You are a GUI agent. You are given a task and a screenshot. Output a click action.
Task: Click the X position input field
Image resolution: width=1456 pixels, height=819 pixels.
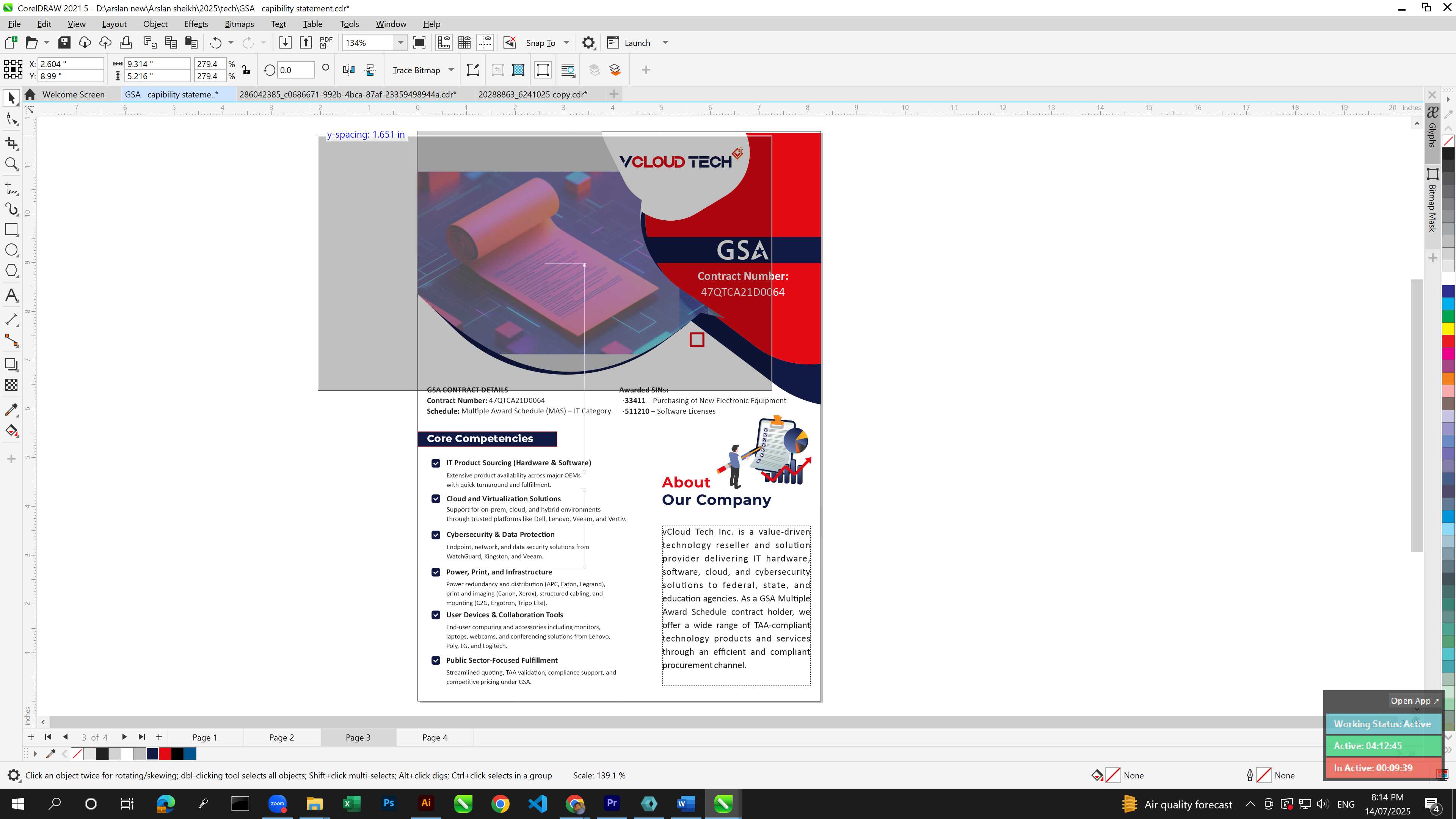point(71,64)
